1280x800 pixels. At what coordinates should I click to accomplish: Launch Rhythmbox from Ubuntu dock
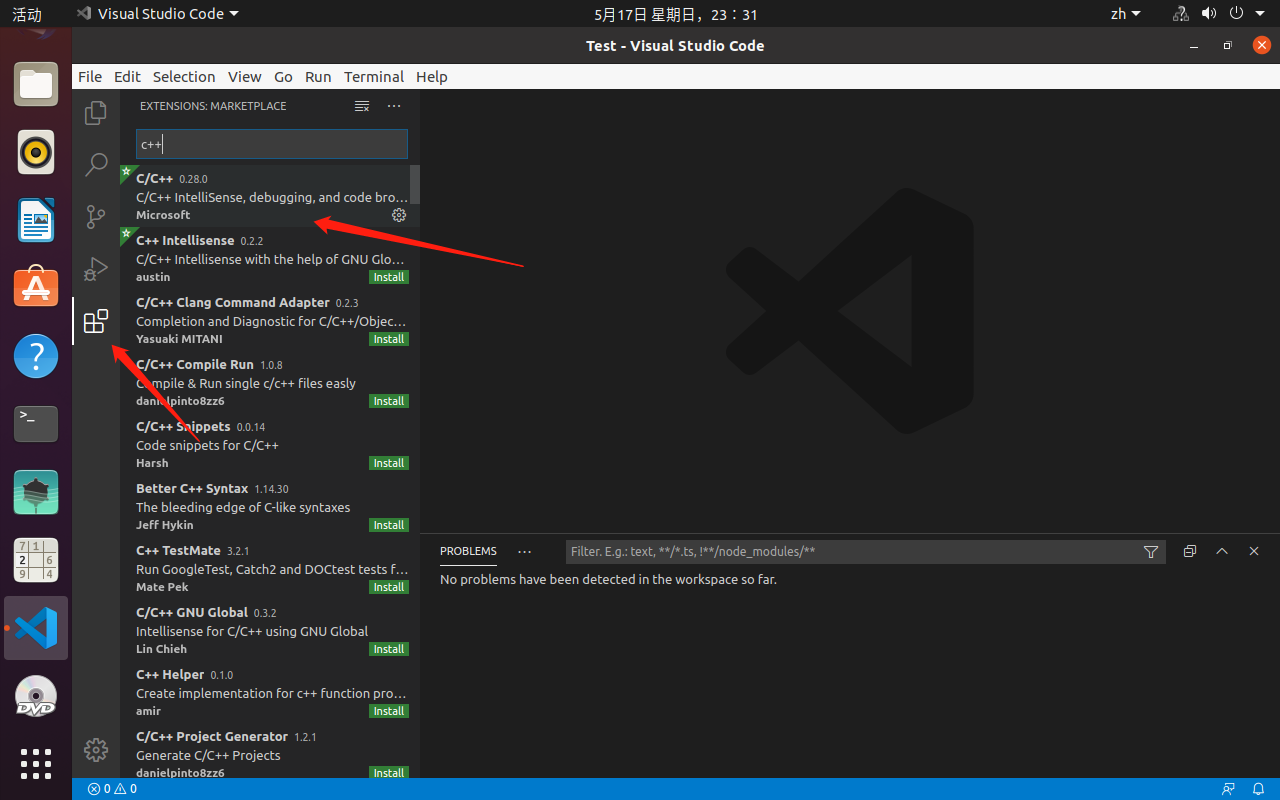click(x=36, y=152)
